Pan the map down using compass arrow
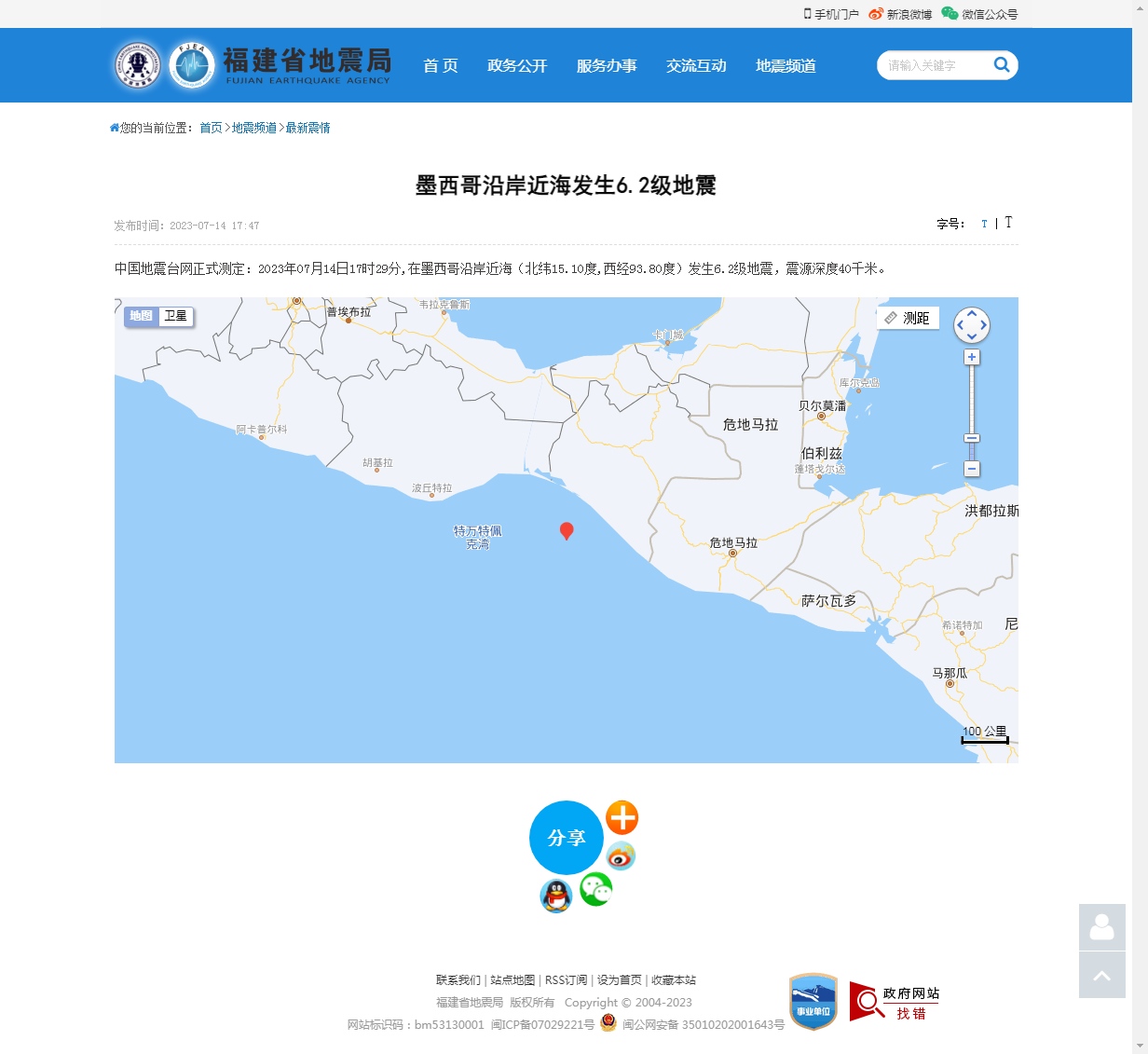This screenshot has height=1054, width=1148. (x=972, y=337)
